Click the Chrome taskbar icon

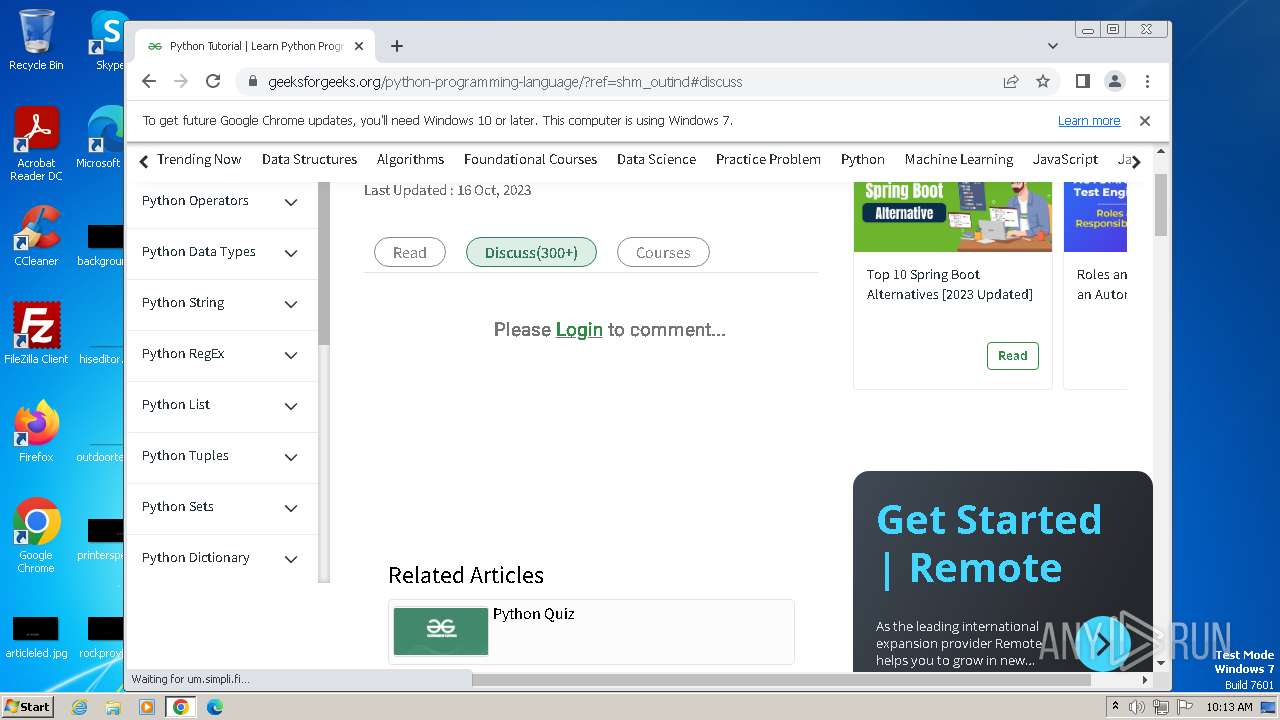pos(181,707)
